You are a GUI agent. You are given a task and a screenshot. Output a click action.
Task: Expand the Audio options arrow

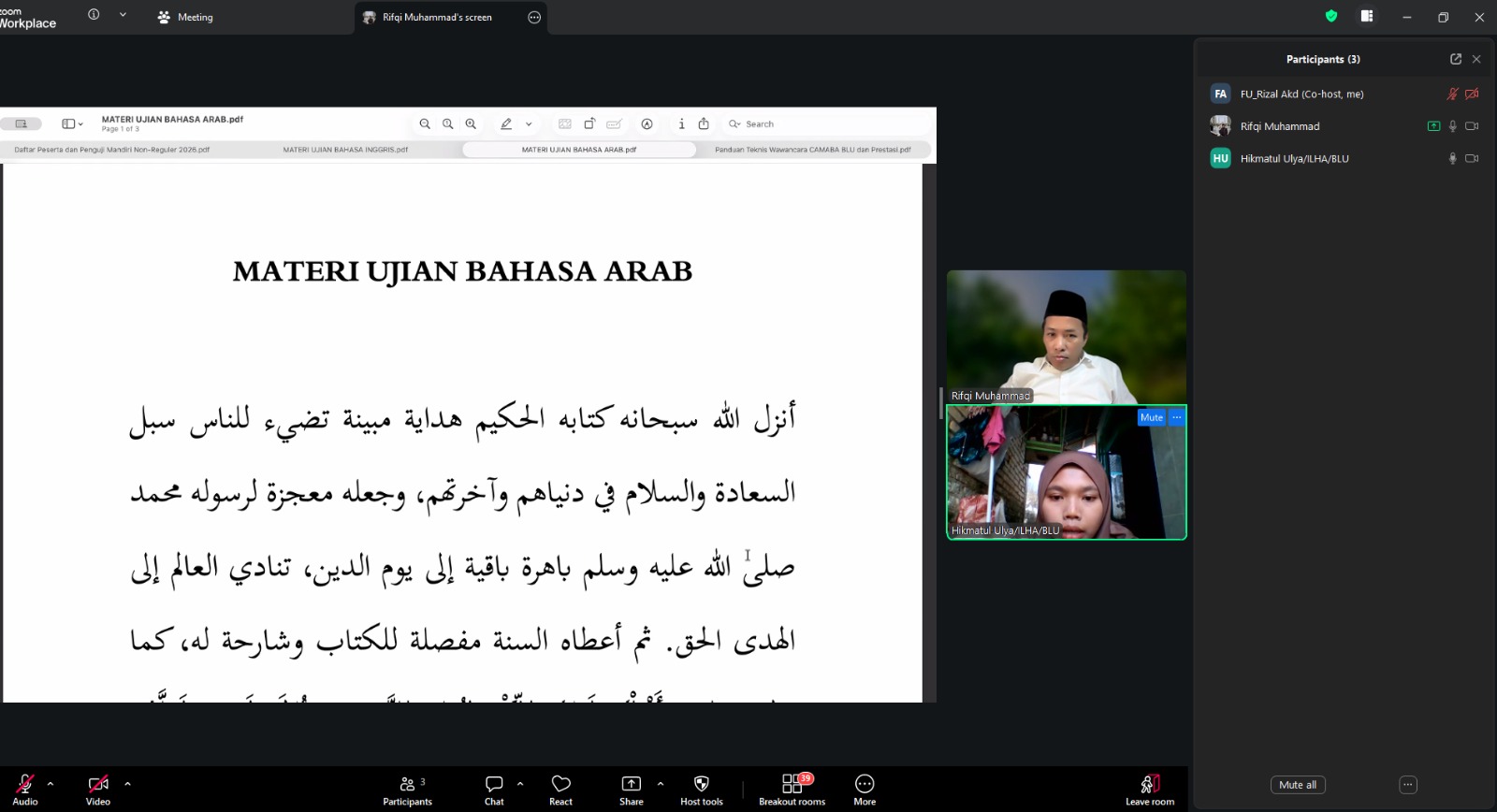coord(51,784)
